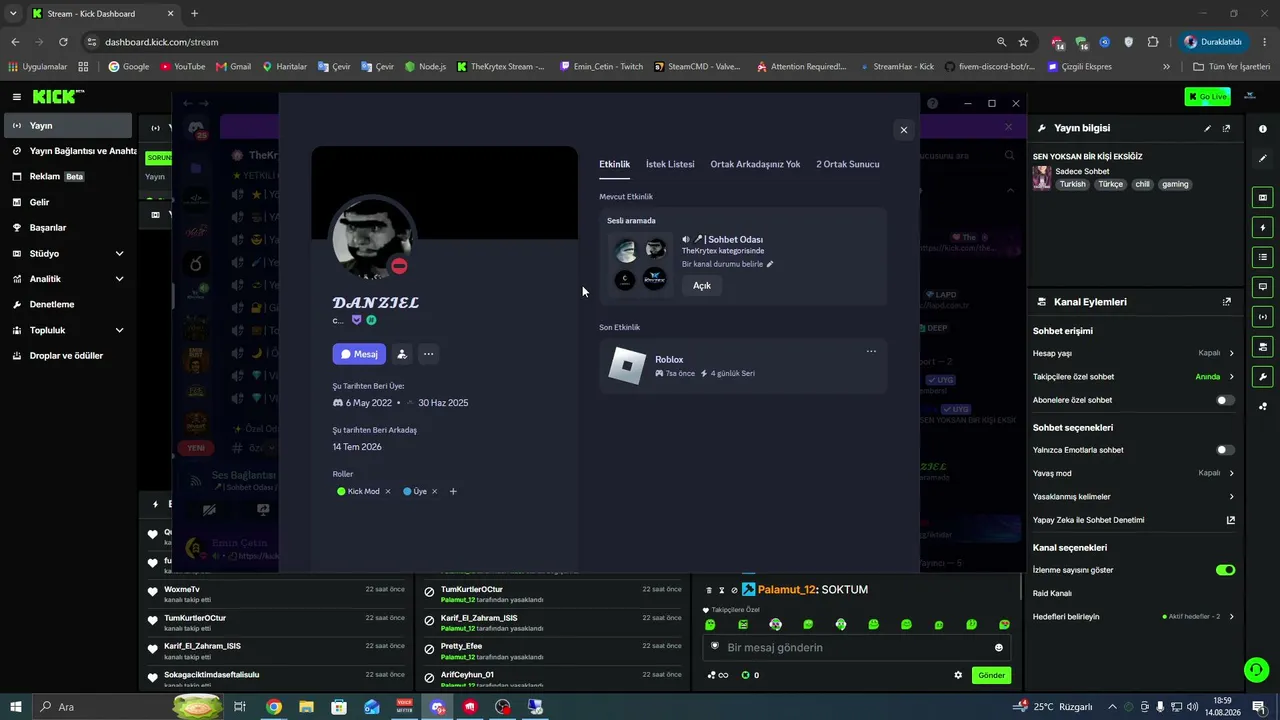Remove the Üye role
The width and height of the screenshot is (1280, 720).
pos(434,492)
